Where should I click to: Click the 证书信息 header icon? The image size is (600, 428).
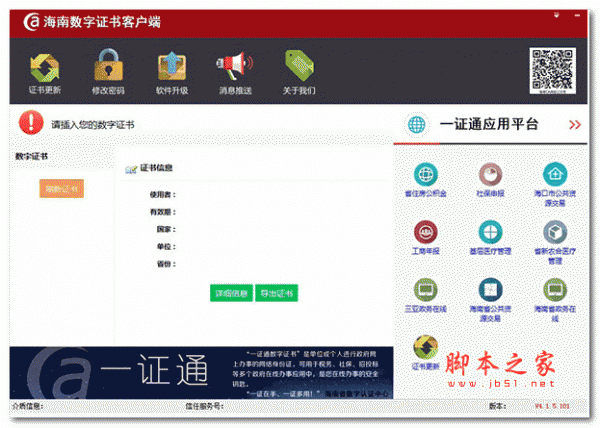coord(131,169)
